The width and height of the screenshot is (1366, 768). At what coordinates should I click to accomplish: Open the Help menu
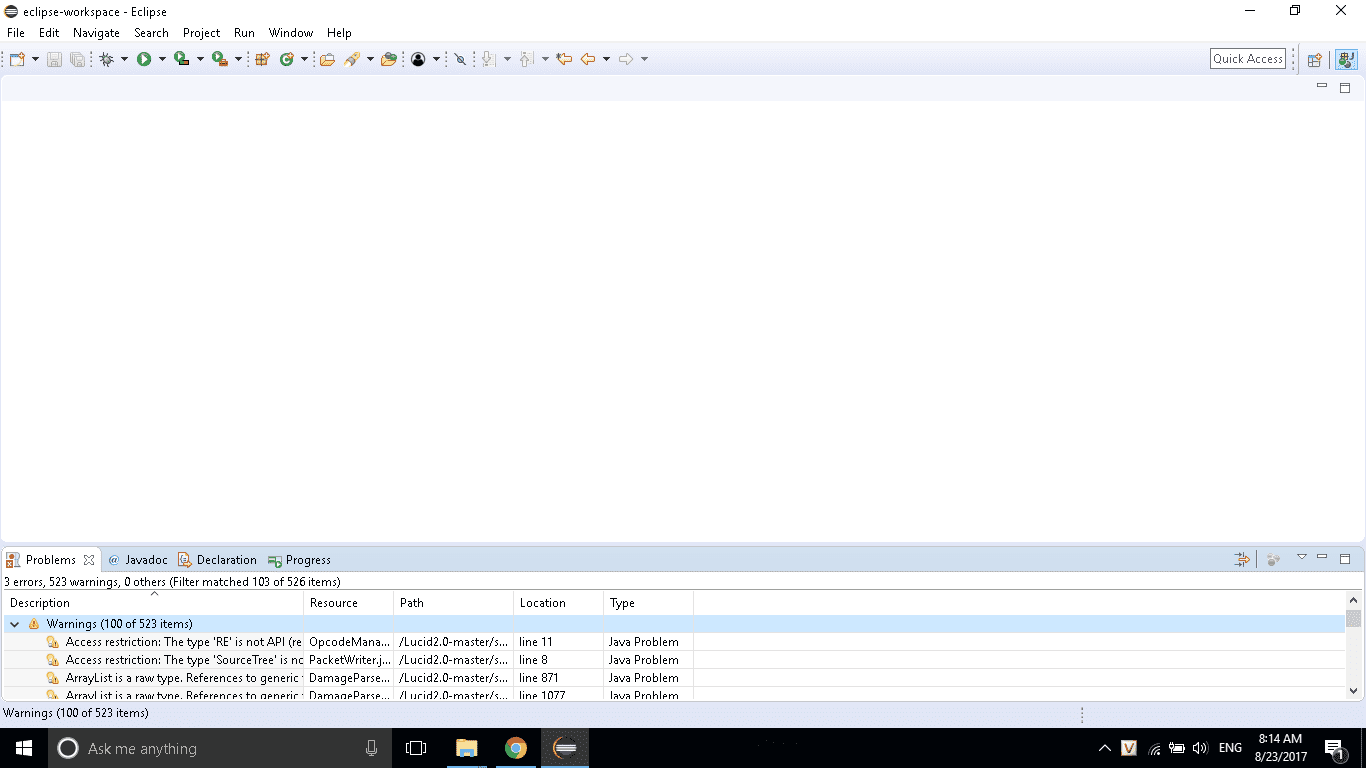(x=339, y=33)
